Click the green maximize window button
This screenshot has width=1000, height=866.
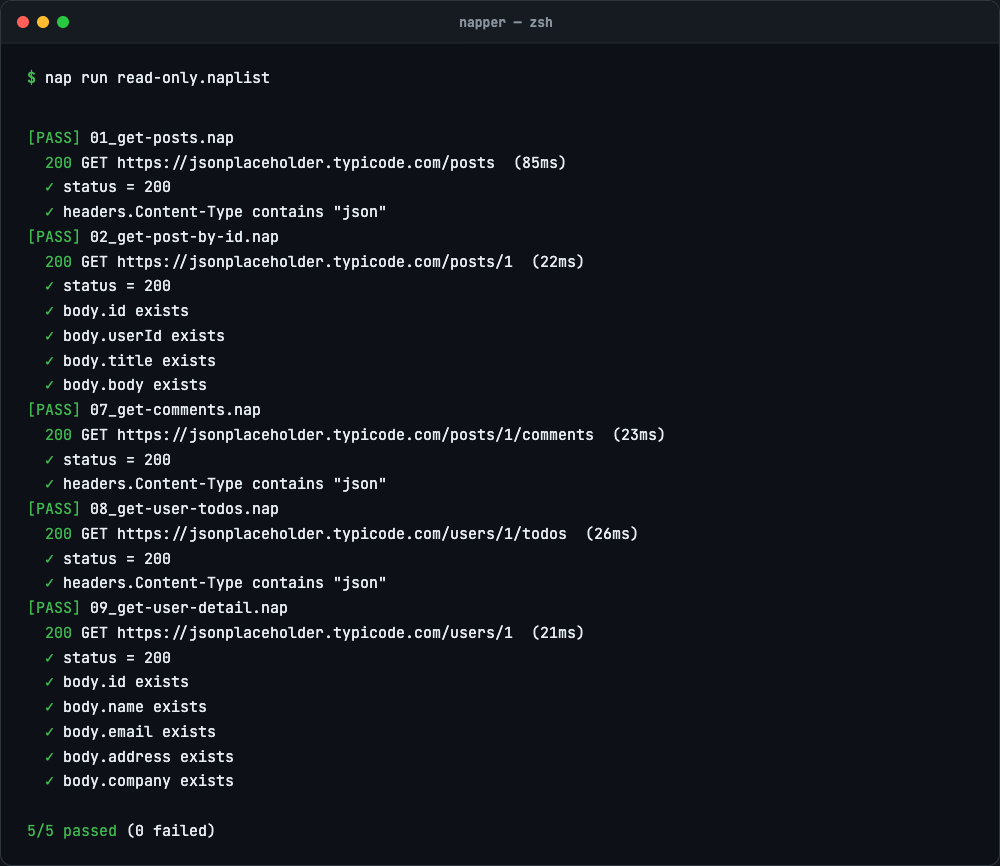(63, 22)
